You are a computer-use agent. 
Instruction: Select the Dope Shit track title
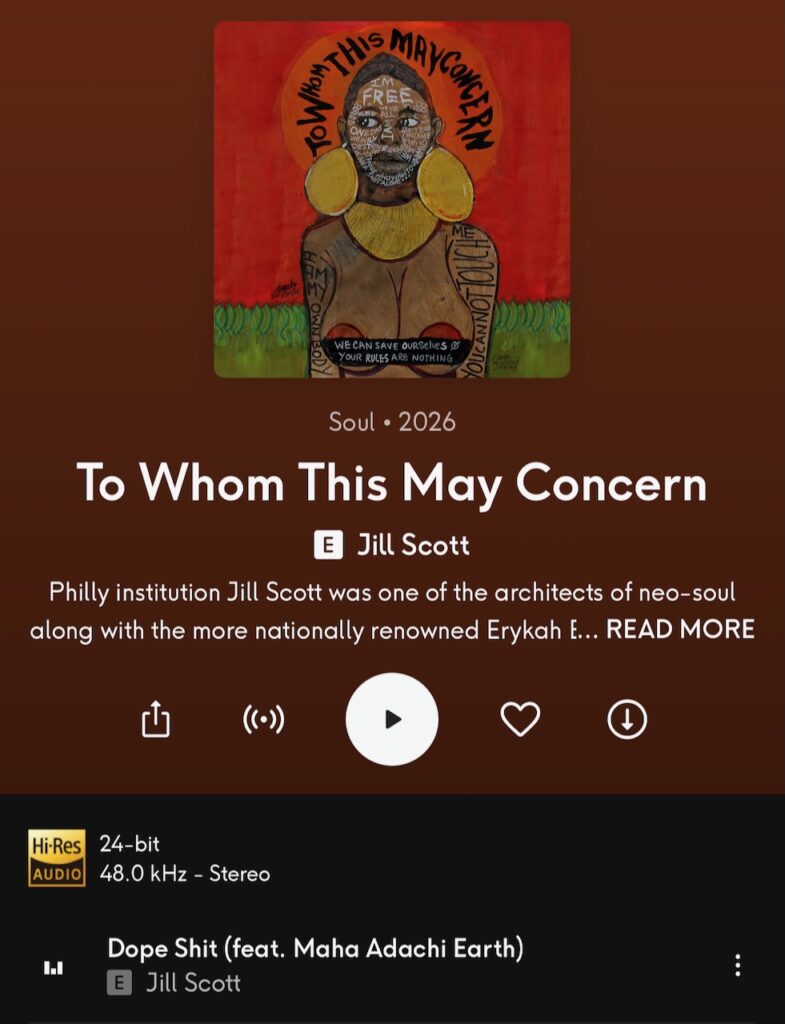pos(315,948)
